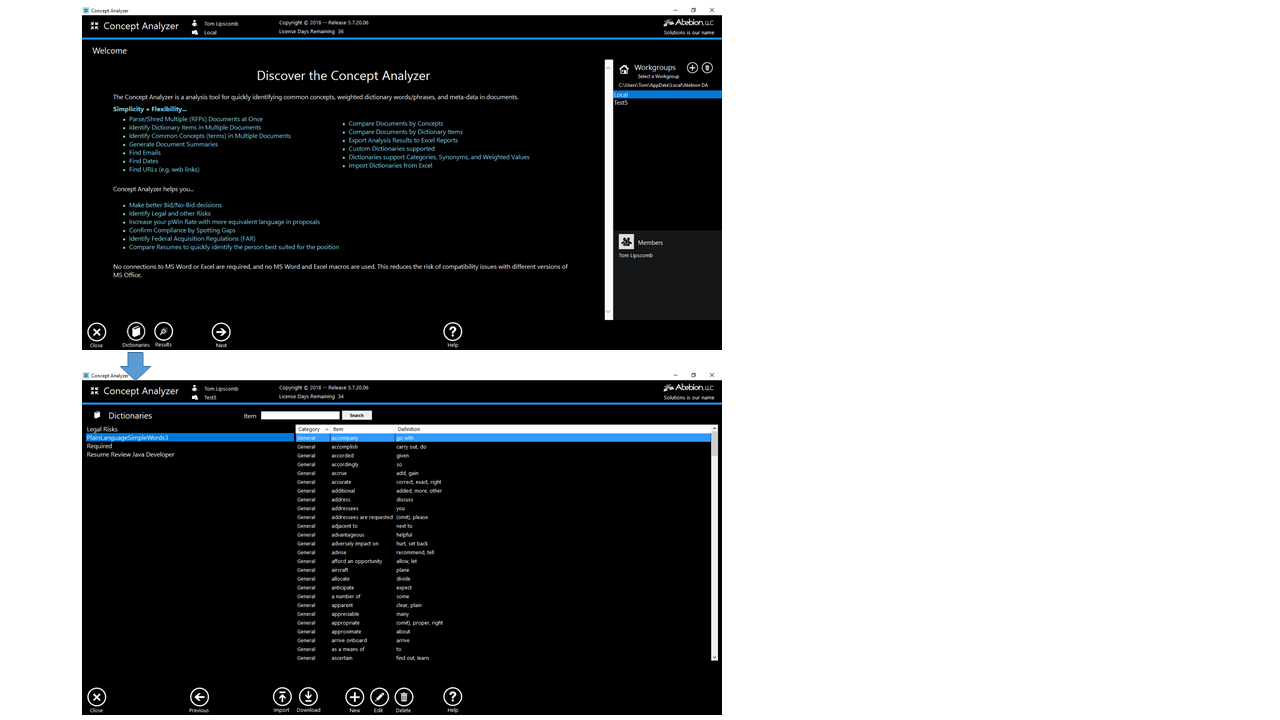
Task: Click 'Tom Lipscomb' under Members
Action: point(635,255)
